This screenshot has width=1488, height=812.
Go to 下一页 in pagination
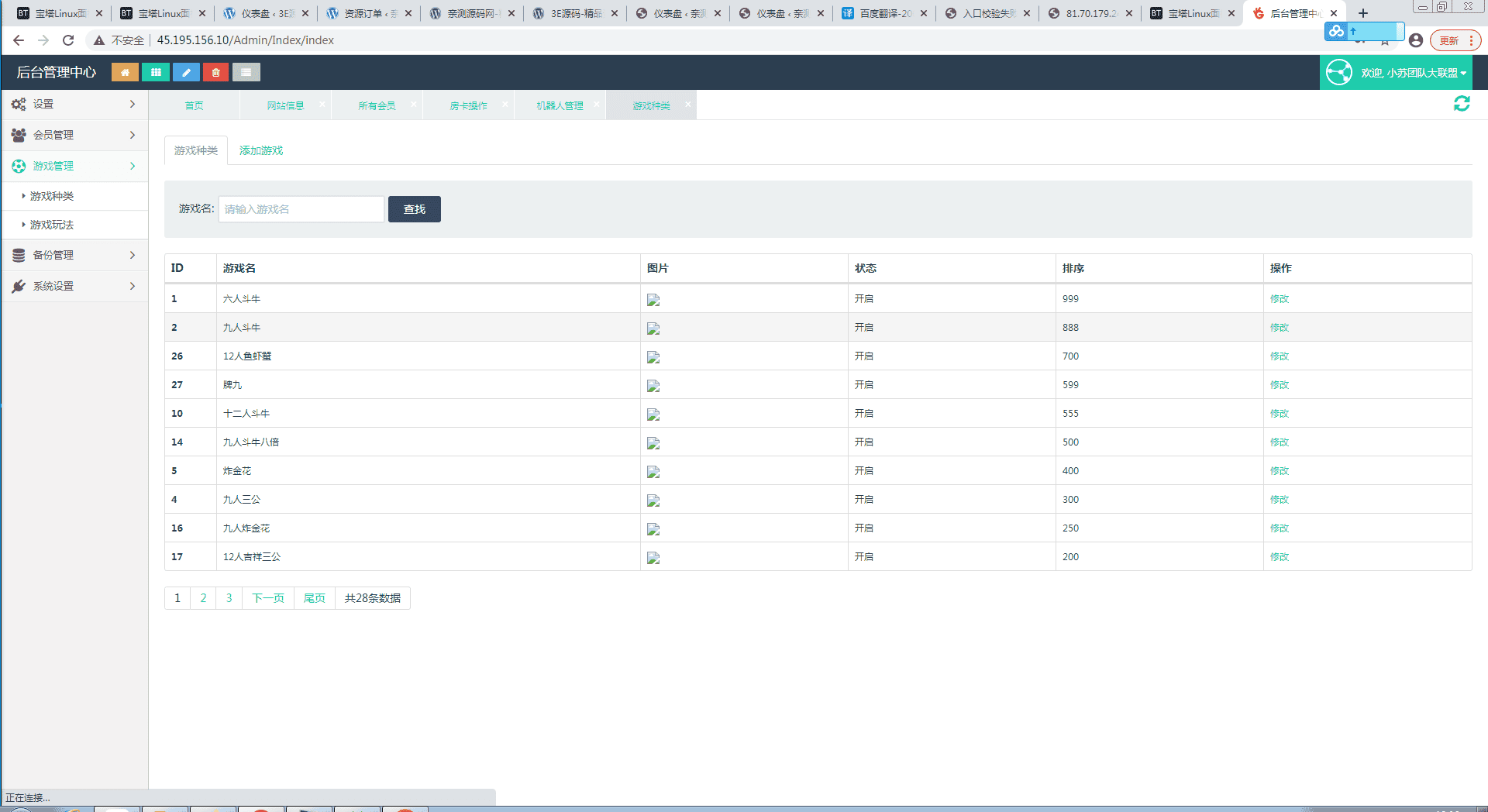(x=268, y=598)
